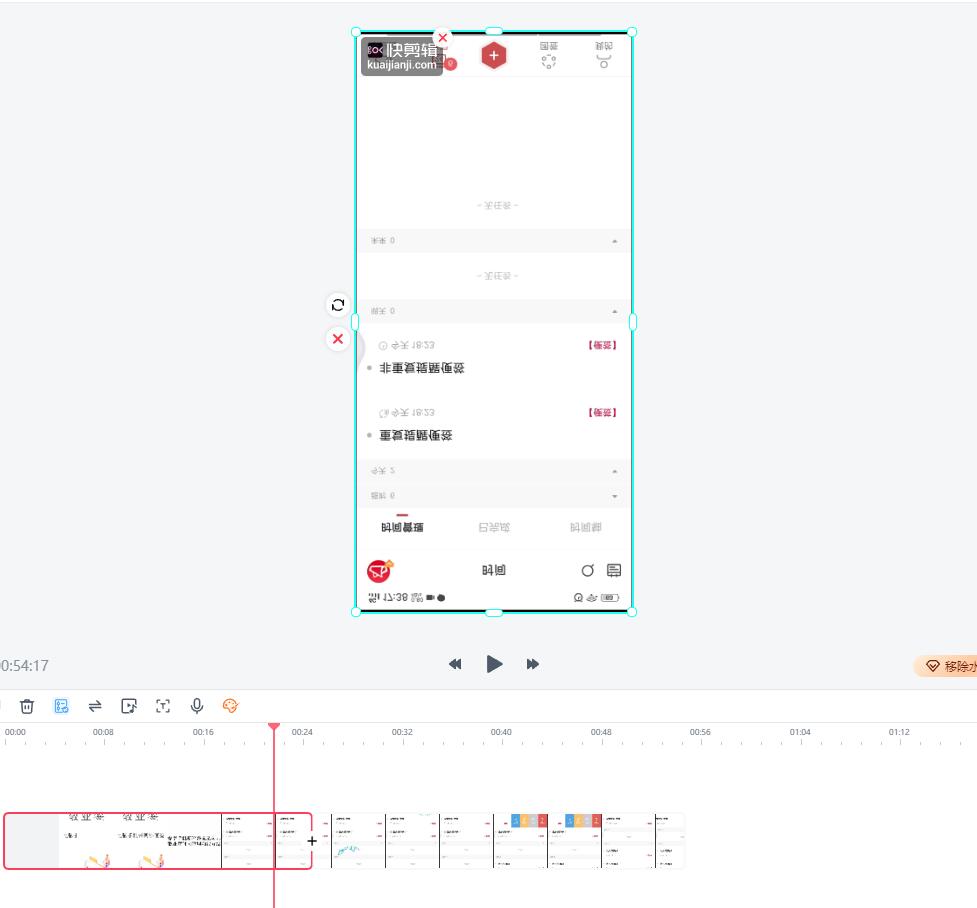Click the swap arrows tool in the toolbar
Image resolution: width=977 pixels, height=908 pixels.
(x=95, y=706)
